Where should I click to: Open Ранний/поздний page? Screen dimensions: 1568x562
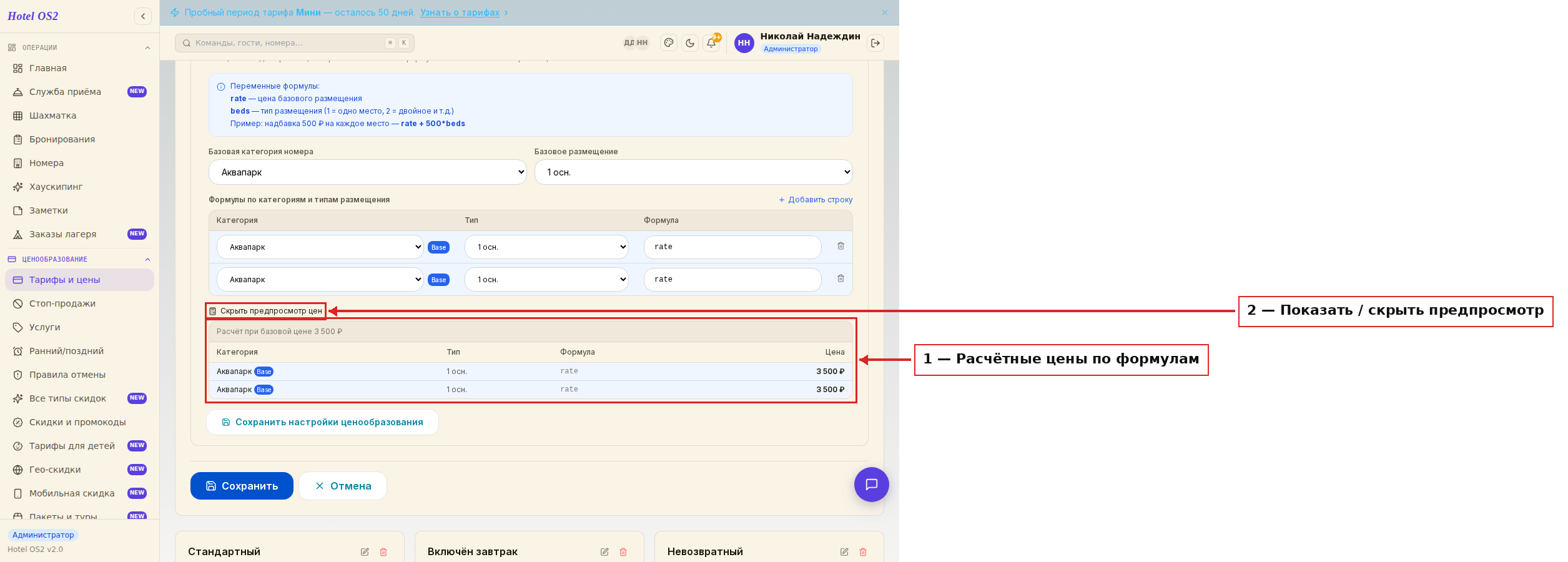tap(79, 351)
